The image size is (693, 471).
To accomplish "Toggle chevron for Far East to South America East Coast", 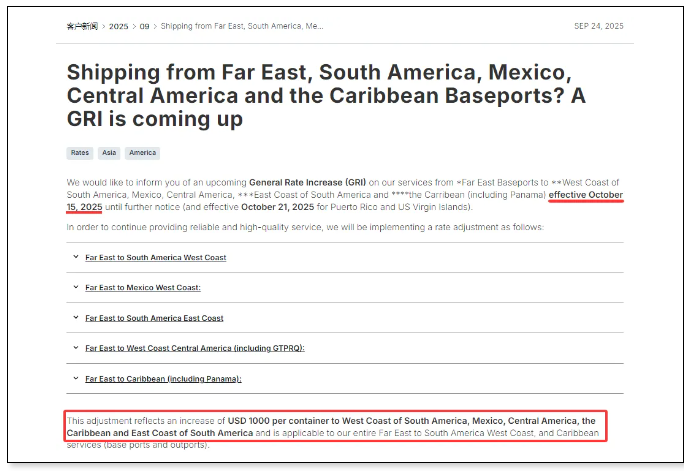I will pyautogui.click(x=76, y=318).
